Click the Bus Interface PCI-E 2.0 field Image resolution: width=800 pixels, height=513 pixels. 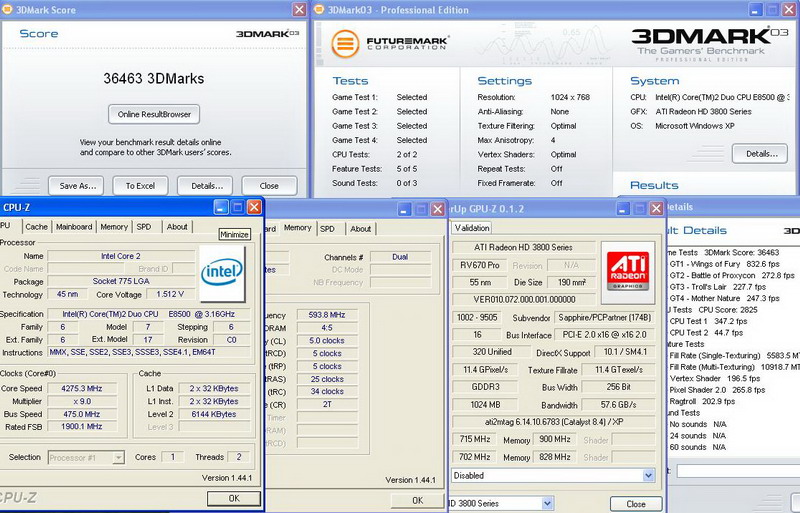pos(605,335)
